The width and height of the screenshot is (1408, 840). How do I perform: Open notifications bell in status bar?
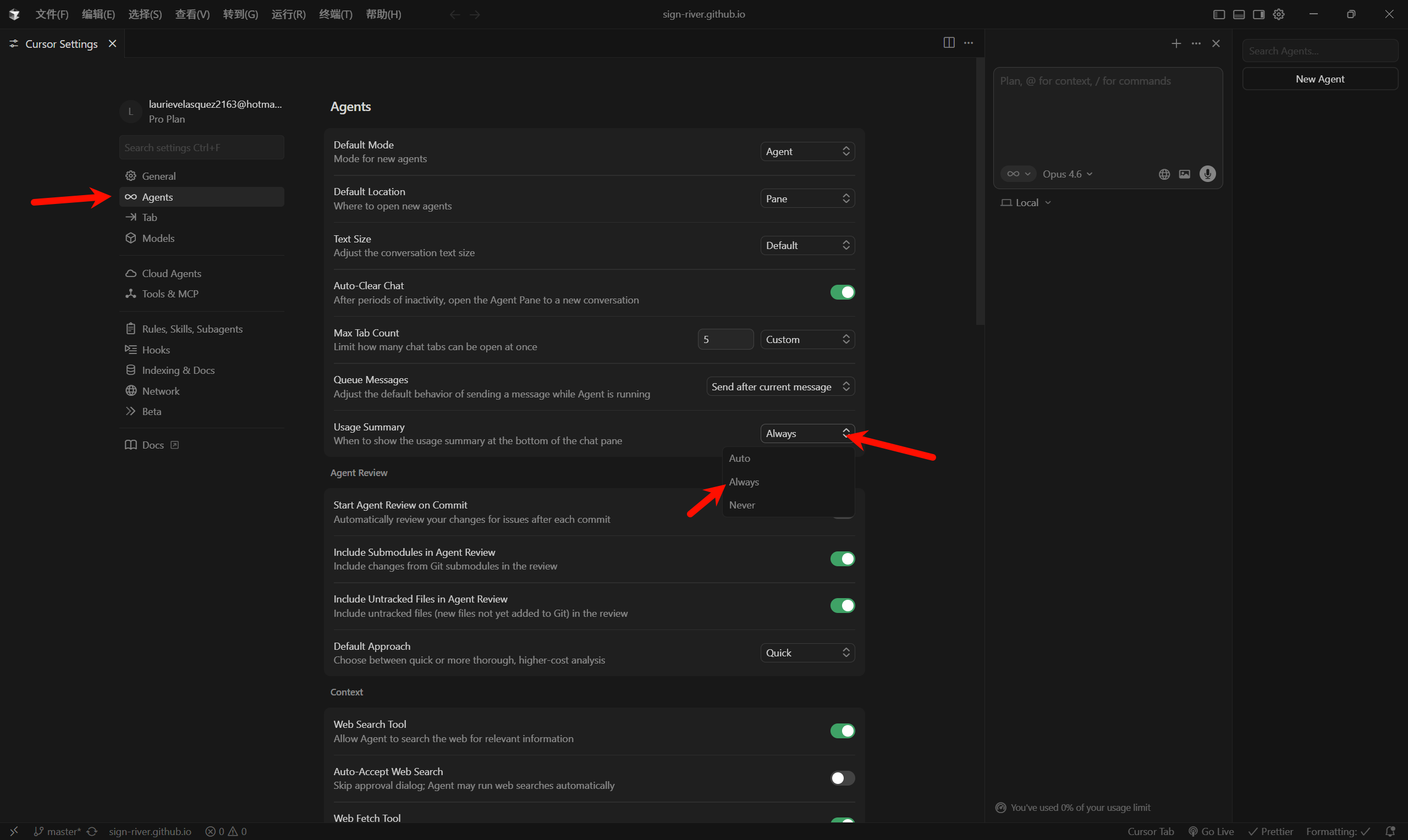click(x=1390, y=832)
